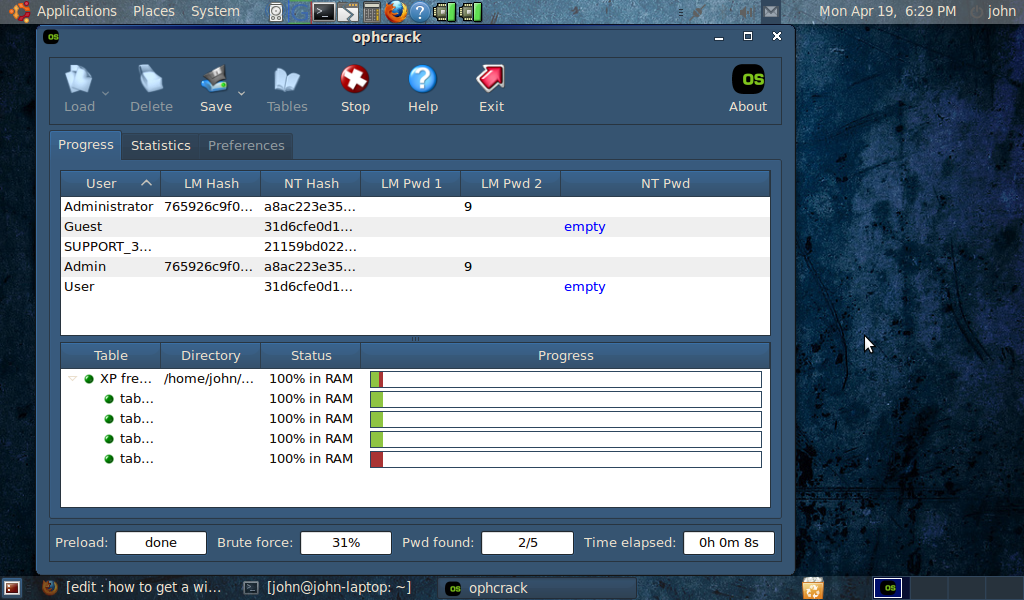
Task: Click the Exit toolbar icon
Action: click(x=491, y=80)
